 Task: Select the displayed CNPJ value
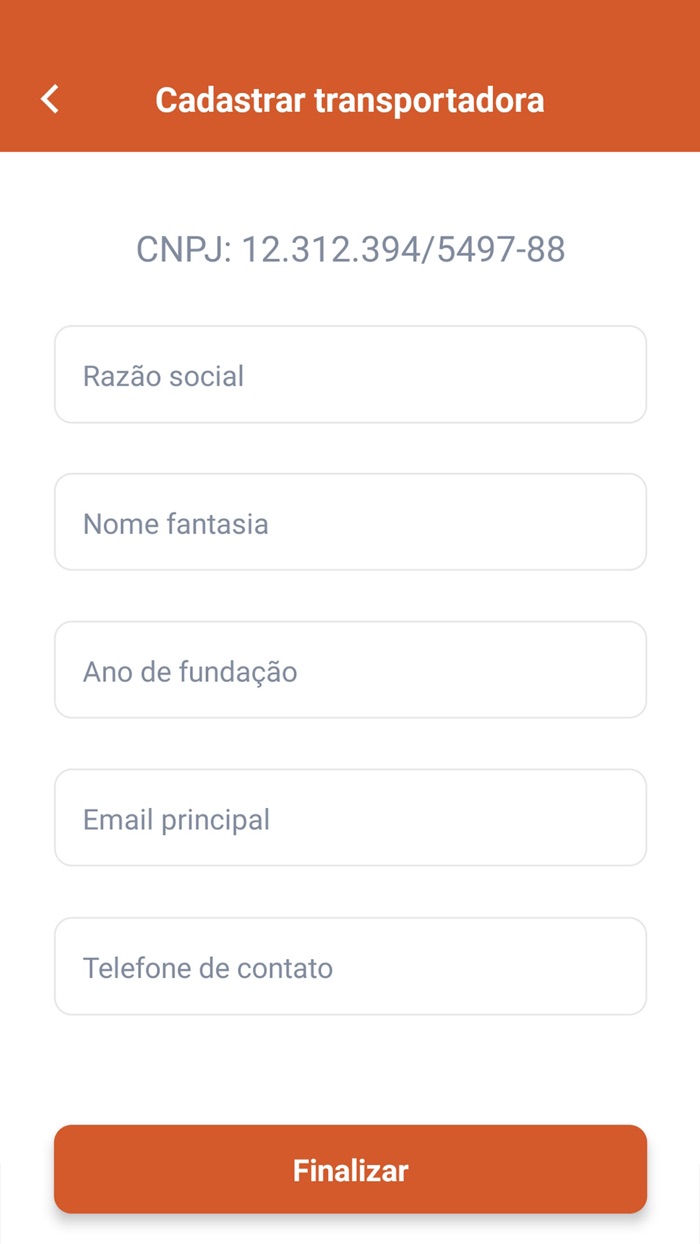[x=350, y=248]
